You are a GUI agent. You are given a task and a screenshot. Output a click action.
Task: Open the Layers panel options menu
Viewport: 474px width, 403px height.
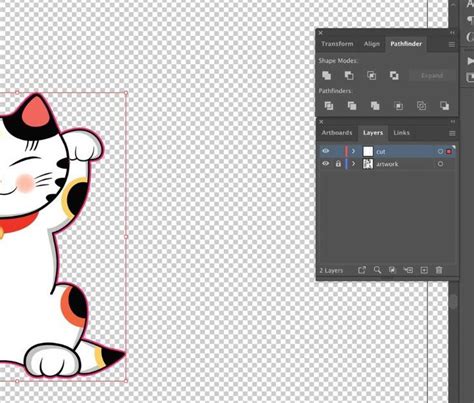pos(452,133)
